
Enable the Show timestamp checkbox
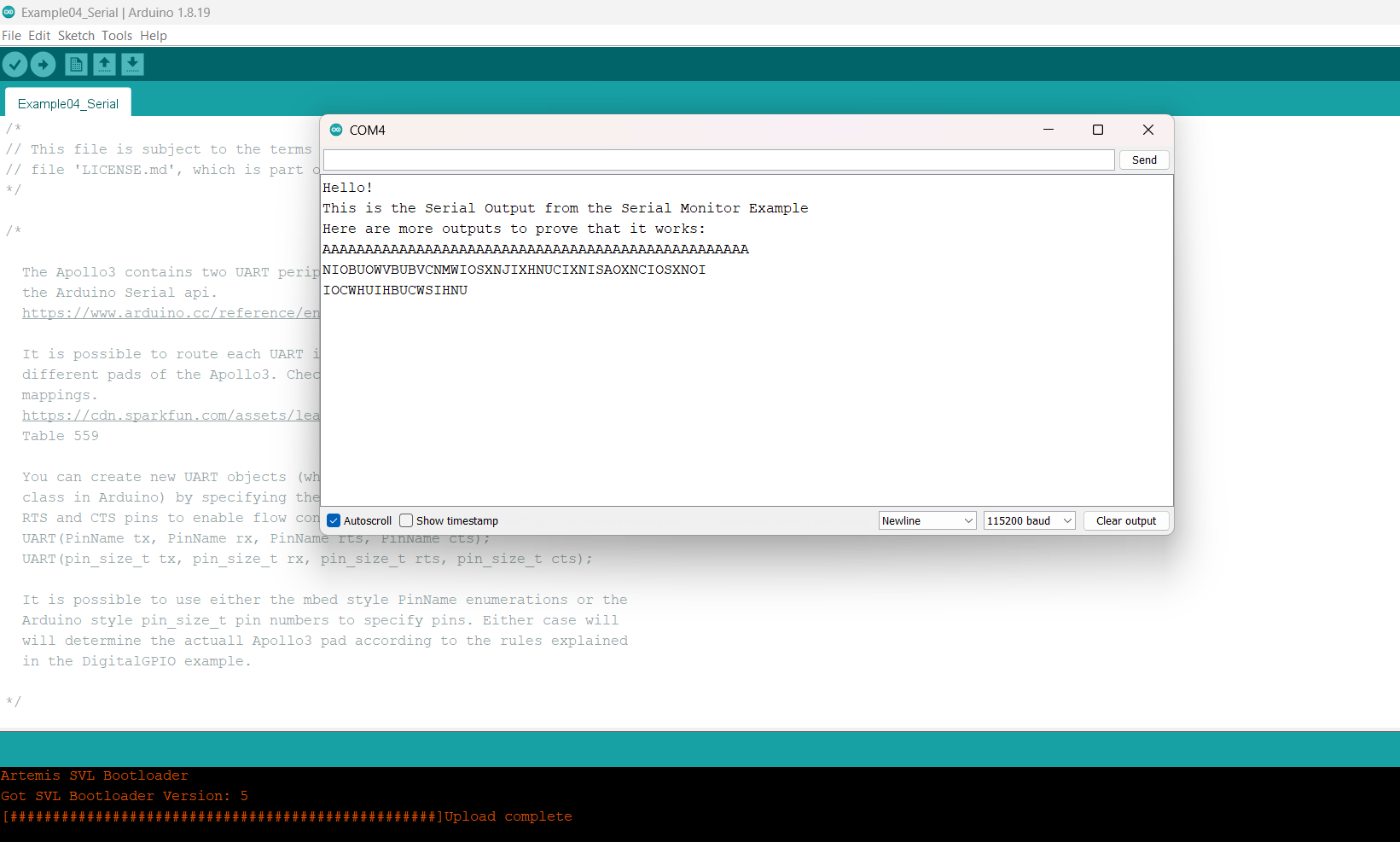406,520
